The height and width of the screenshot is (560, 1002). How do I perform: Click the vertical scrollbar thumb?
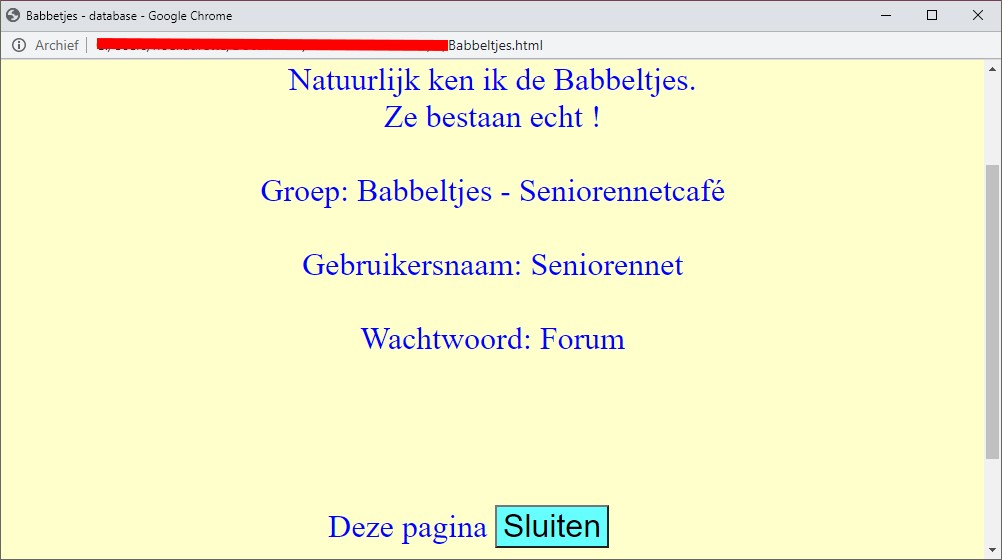tap(992, 311)
